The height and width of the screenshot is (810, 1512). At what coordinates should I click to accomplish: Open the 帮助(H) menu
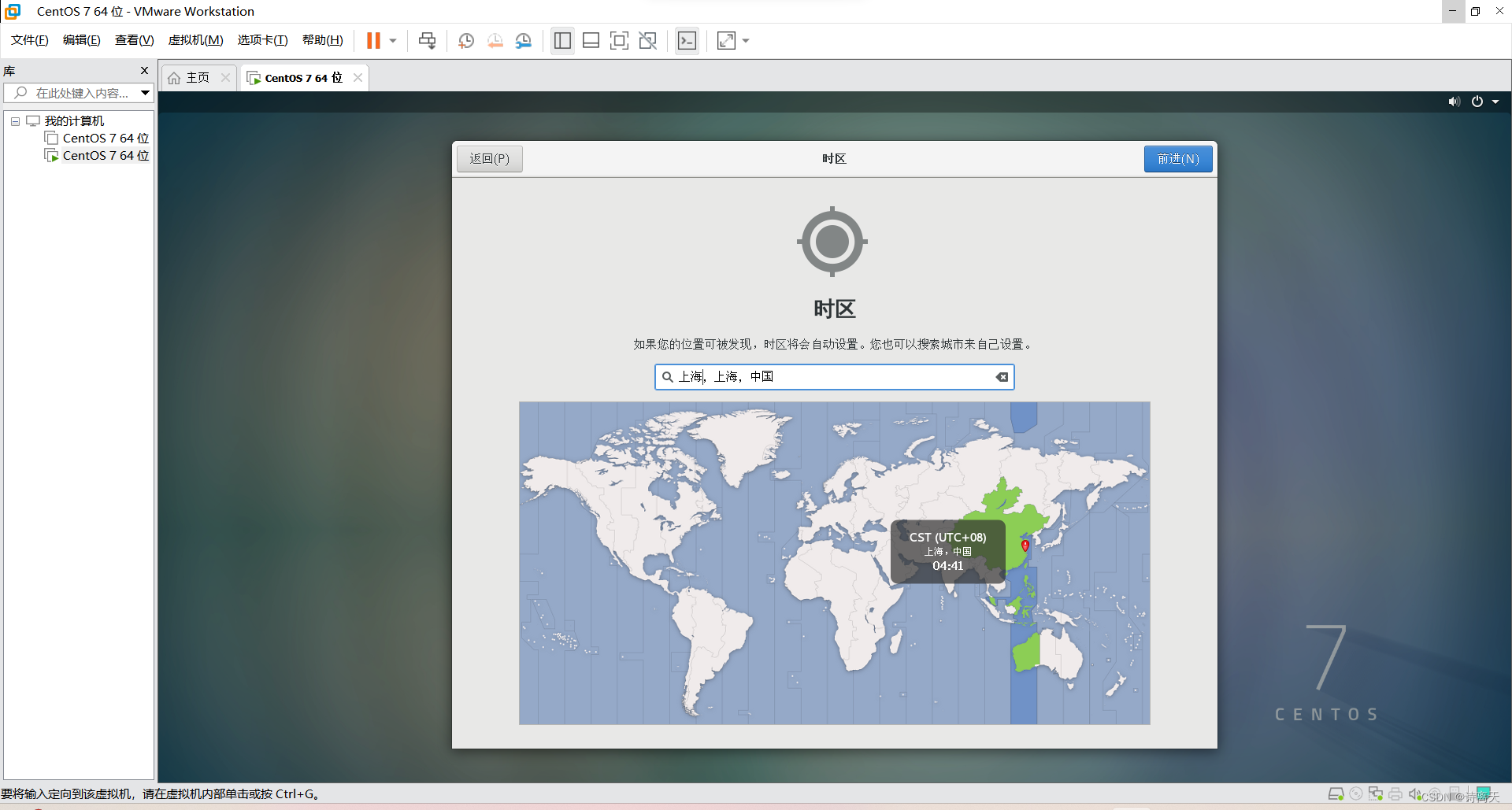click(323, 40)
